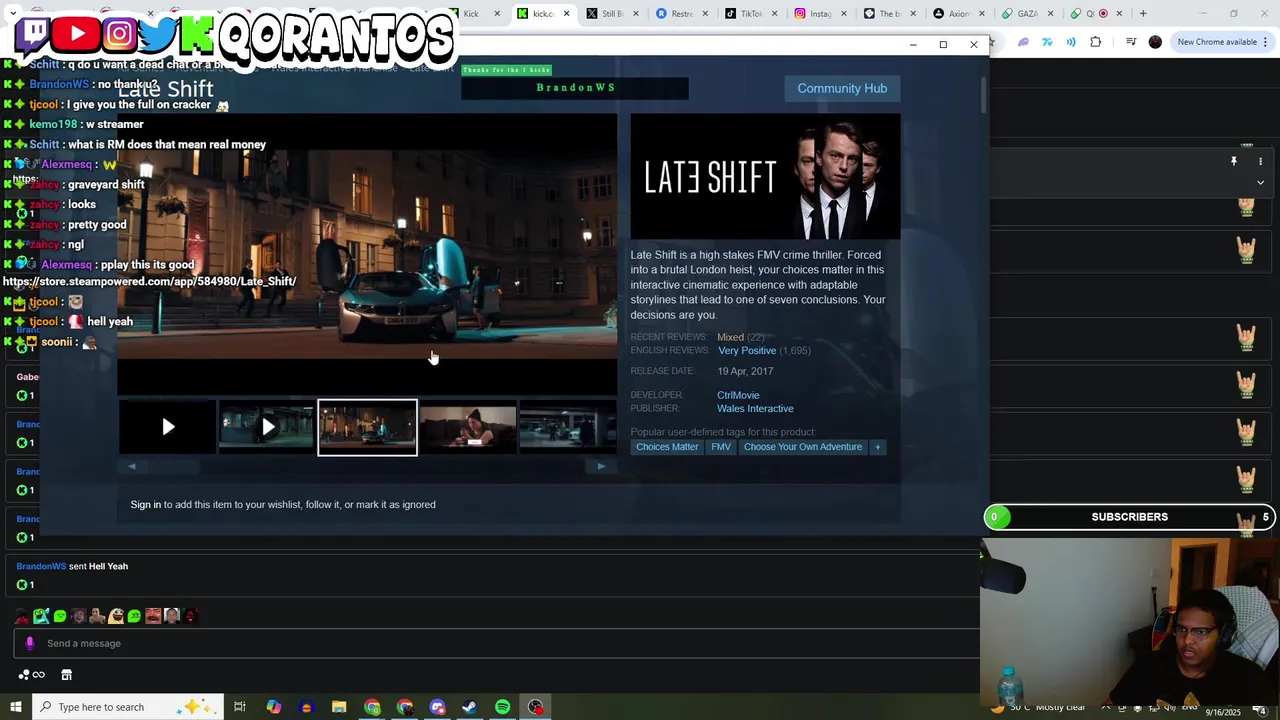Open Spotify from the taskbar
The width and height of the screenshot is (1280, 720).
(x=502, y=707)
